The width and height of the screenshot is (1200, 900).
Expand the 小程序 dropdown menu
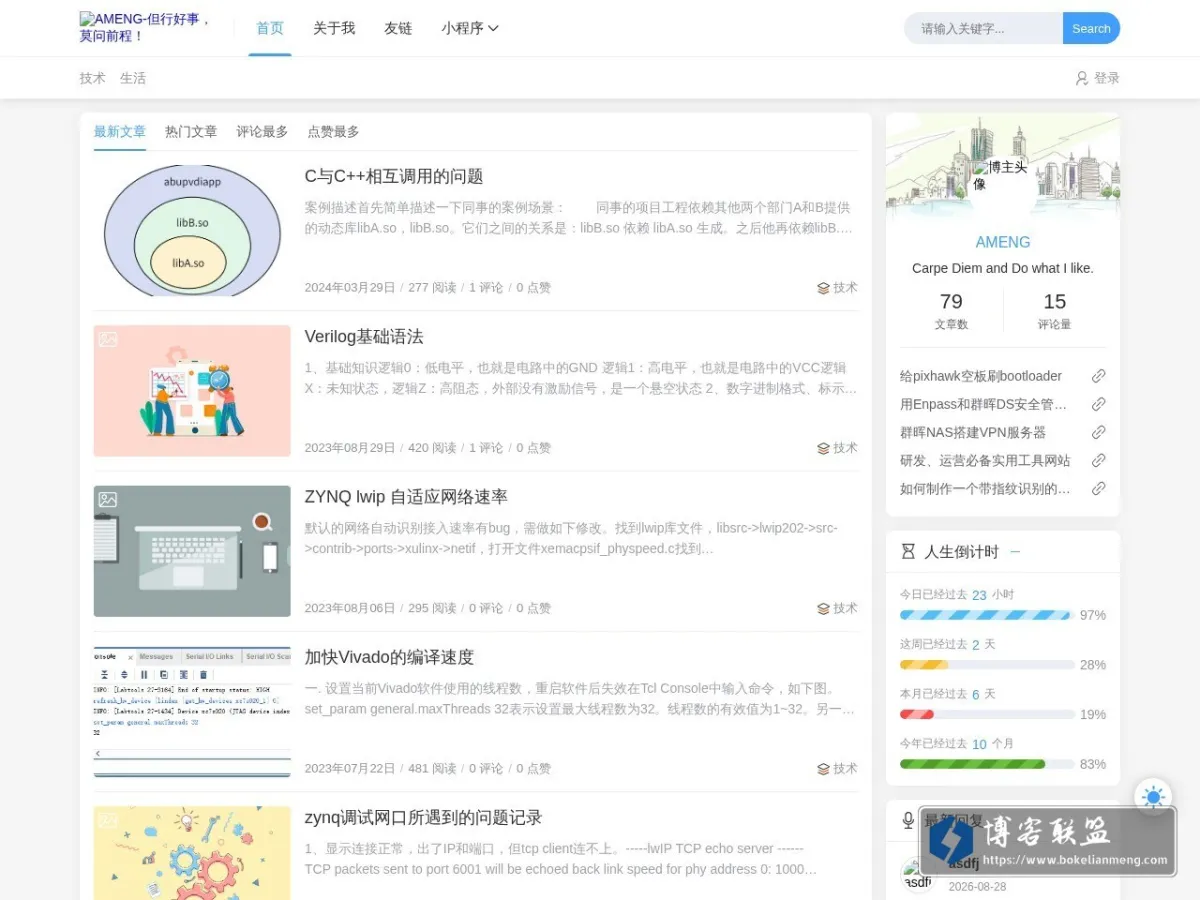(x=470, y=28)
